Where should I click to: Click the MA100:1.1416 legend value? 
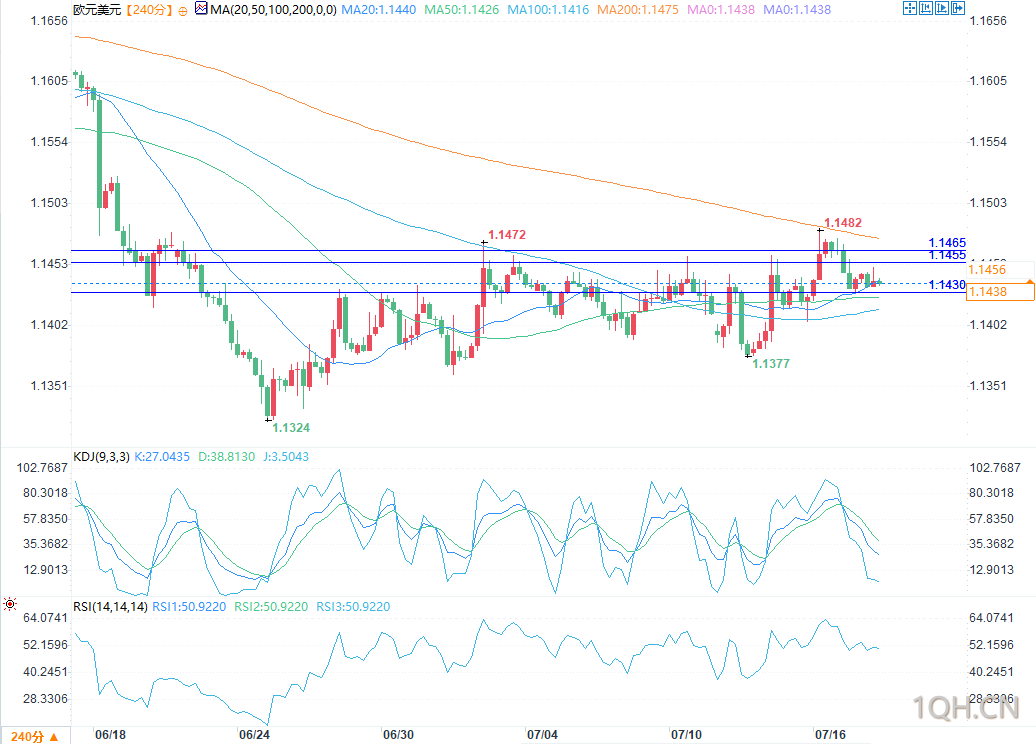(548, 10)
